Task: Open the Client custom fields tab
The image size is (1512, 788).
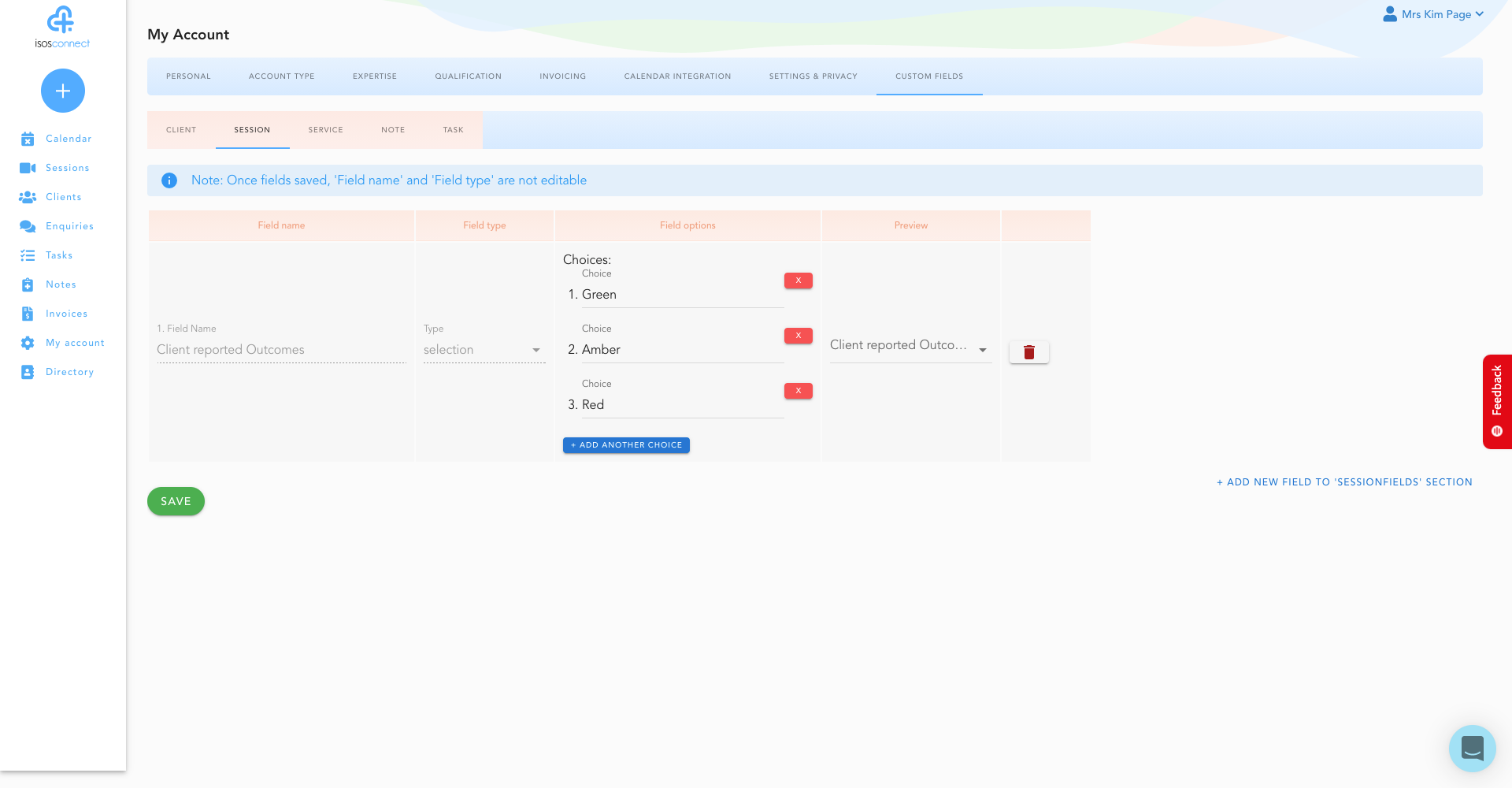Action: pyautogui.click(x=181, y=129)
